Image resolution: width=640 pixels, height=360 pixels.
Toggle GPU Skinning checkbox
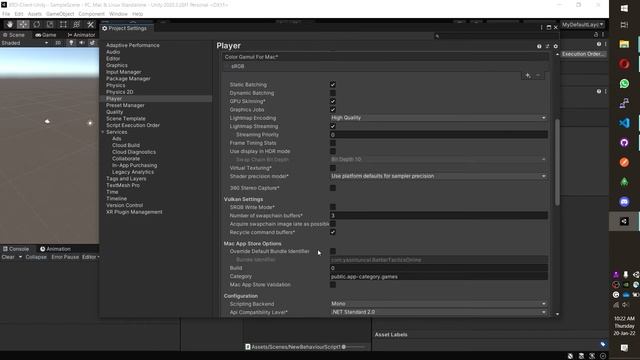(x=333, y=101)
